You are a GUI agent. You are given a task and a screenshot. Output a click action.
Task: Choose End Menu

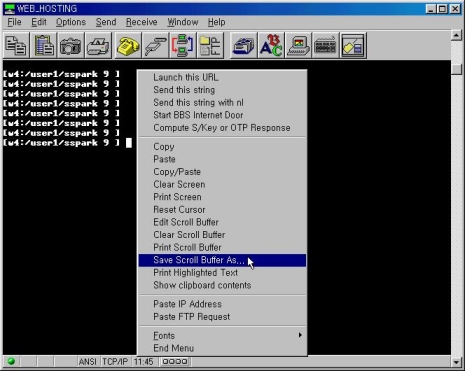click(222, 348)
